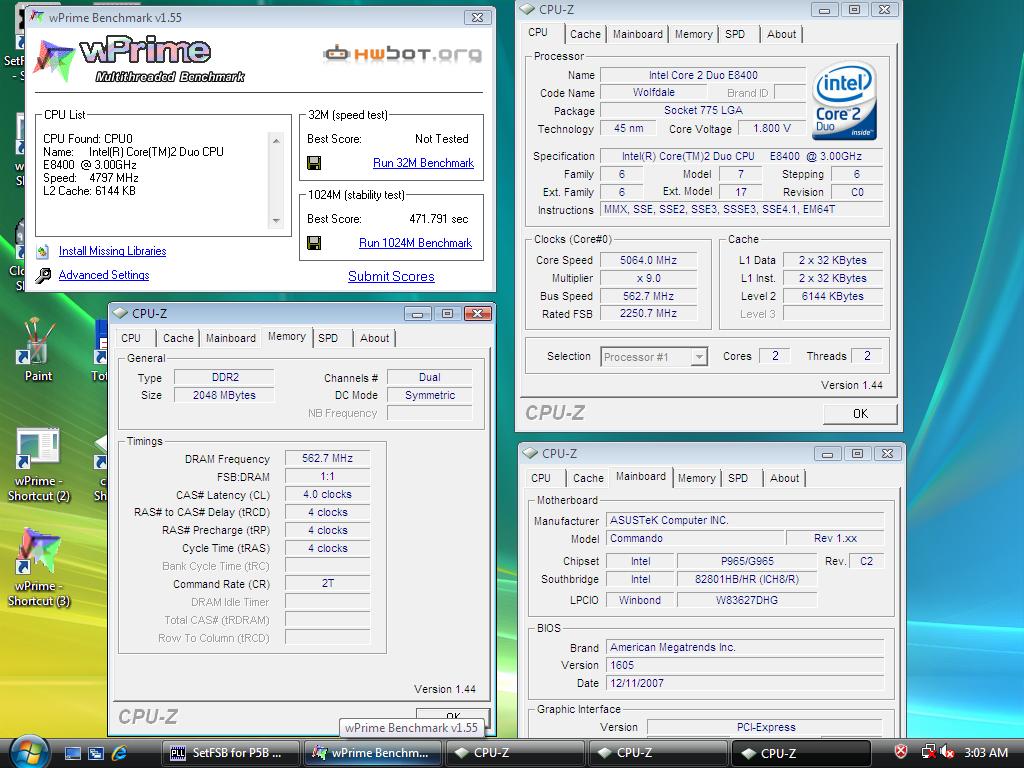
Task: Close the wPrime Benchmark window
Action: [477, 18]
